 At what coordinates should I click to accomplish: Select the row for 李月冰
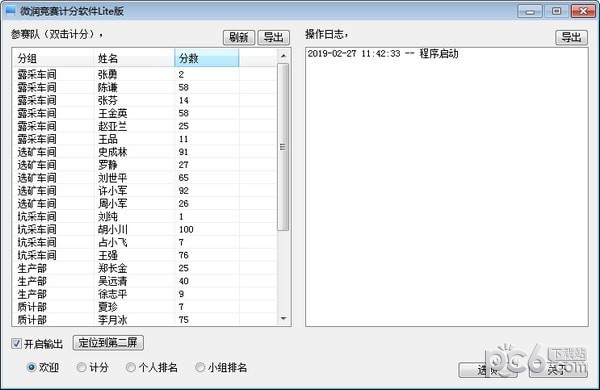click(x=145, y=320)
